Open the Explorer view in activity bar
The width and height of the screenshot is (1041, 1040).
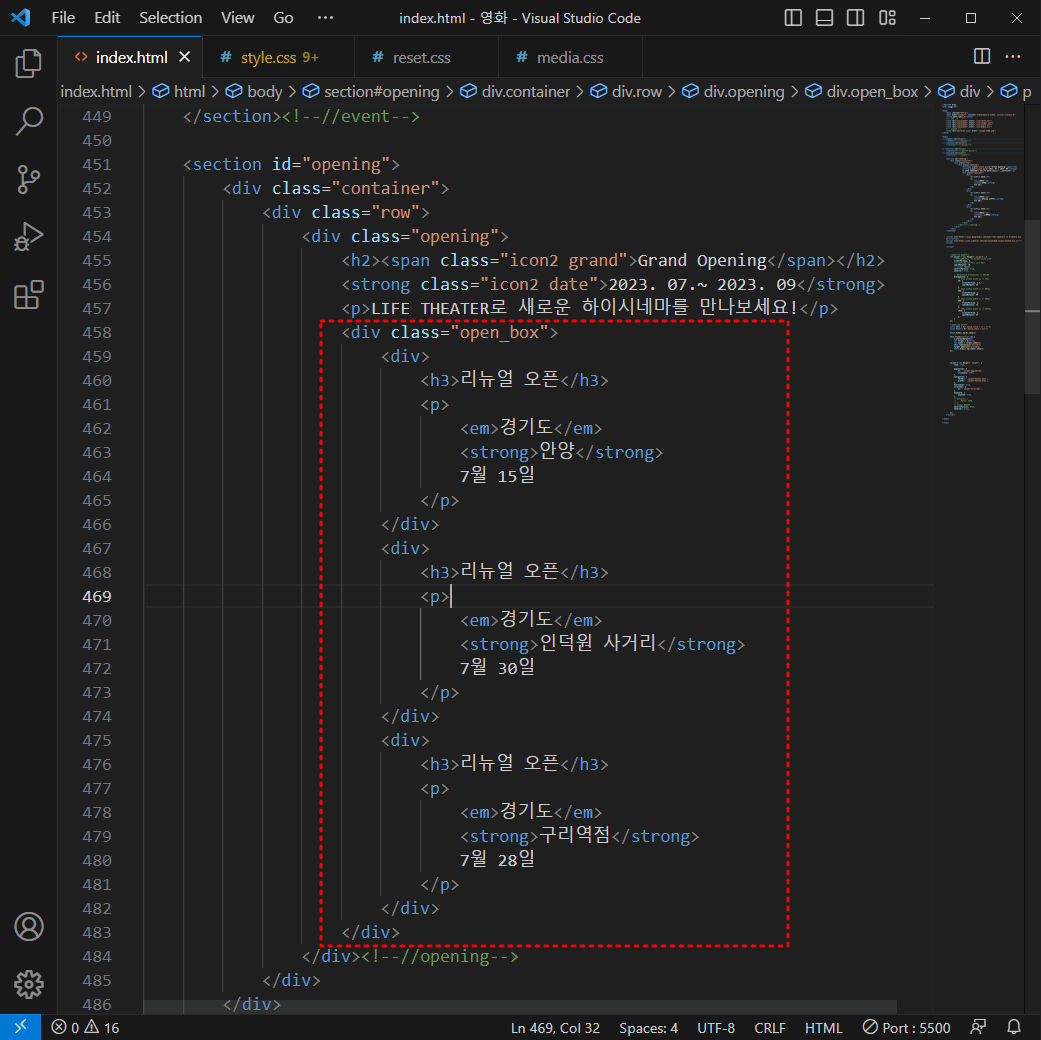[29, 63]
